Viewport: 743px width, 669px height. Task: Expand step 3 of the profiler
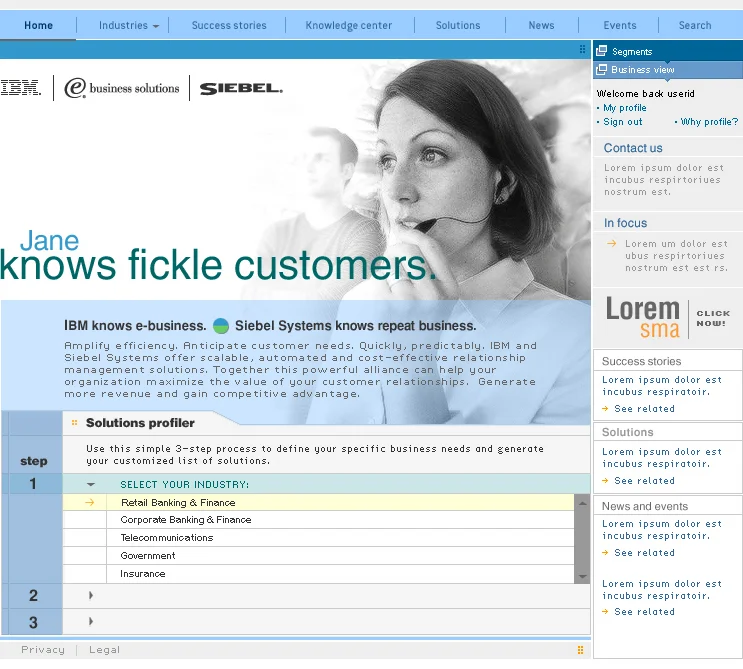(x=91, y=621)
